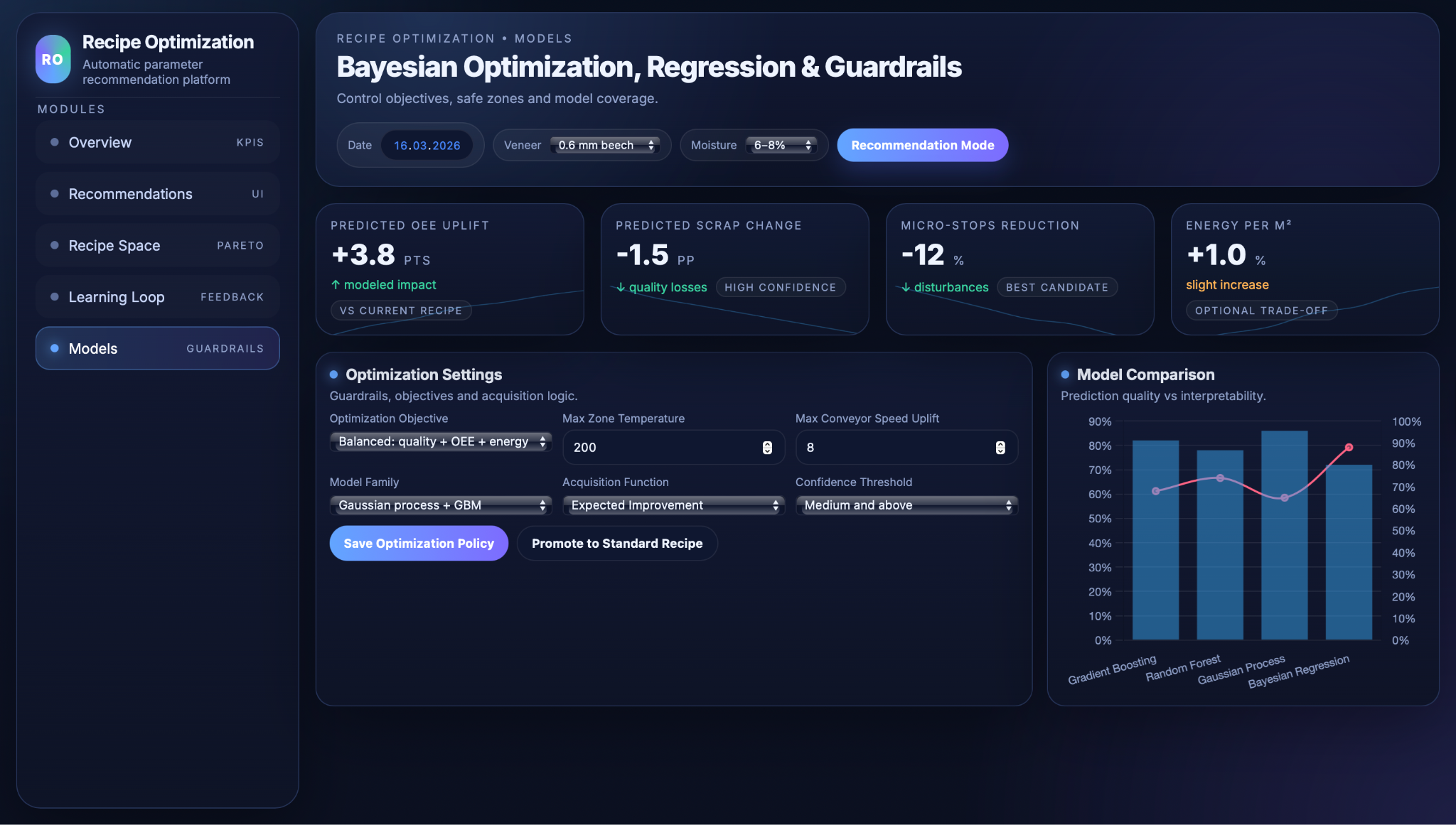Go to the Overview module
This screenshot has height=825, width=1456.
click(x=157, y=142)
